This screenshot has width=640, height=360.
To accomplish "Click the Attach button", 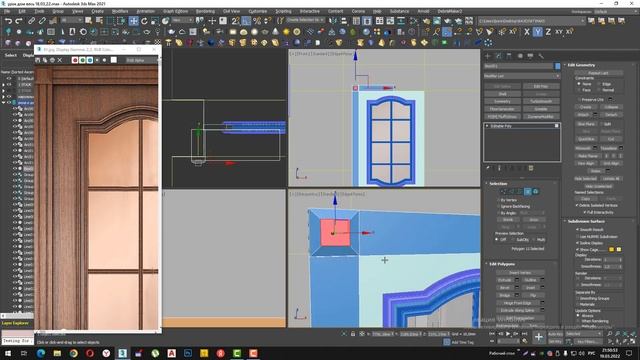I will tap(583, 115).
